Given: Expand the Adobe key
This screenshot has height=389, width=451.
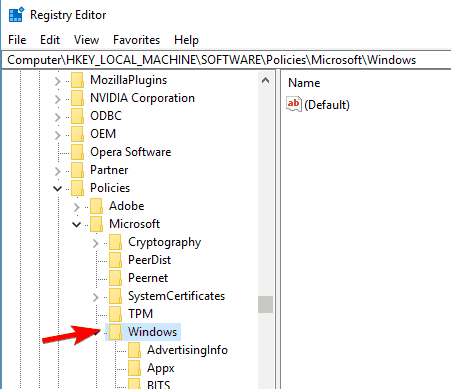Looking at the screenshot, I should pos(77,207).
